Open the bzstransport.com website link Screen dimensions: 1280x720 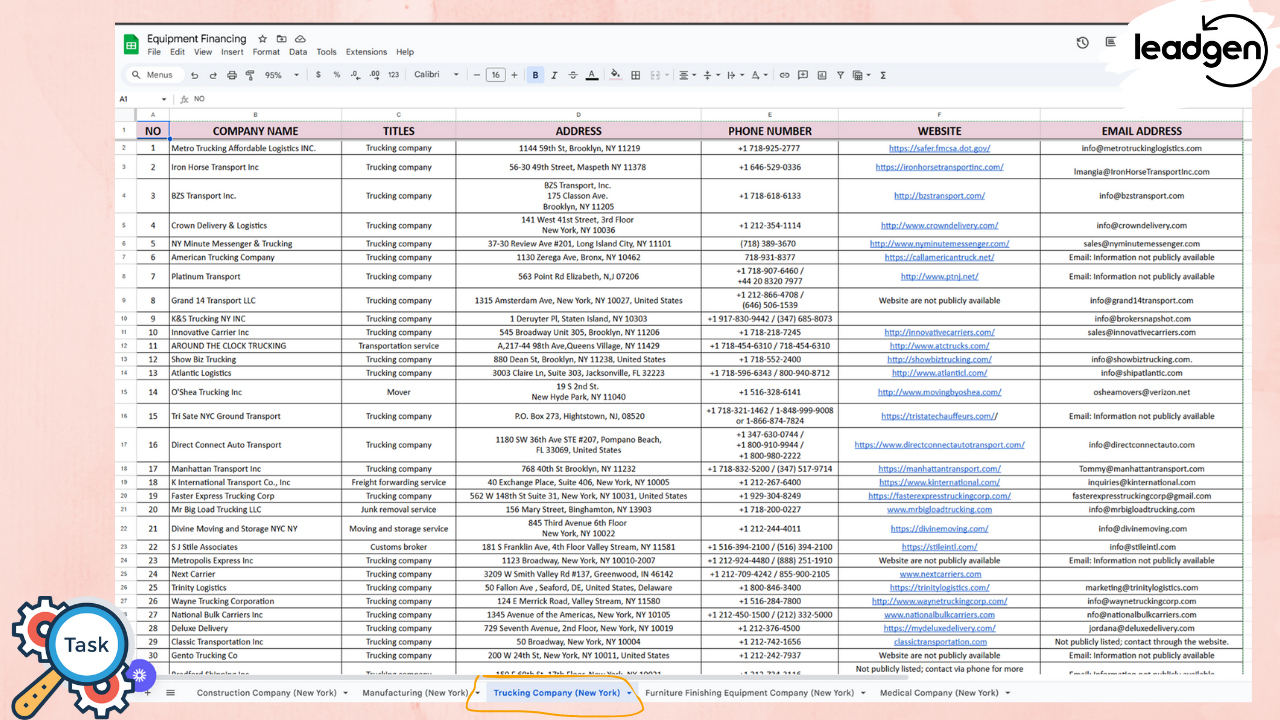coord(939,196)
